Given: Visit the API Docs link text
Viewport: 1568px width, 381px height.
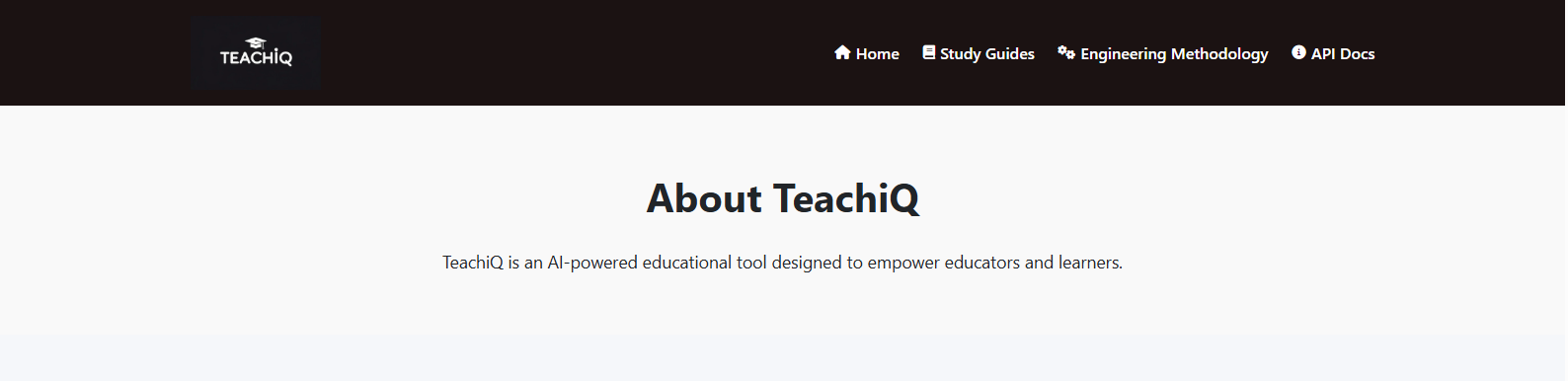Looking at the screenshot, I should pos(1343,53).
